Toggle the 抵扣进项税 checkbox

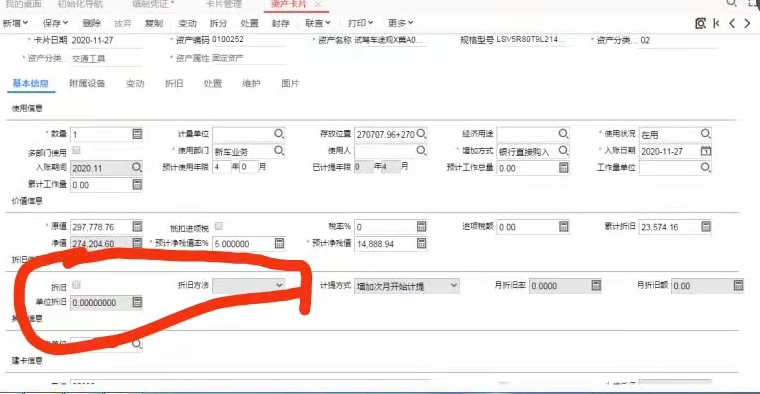click(219, 226)
